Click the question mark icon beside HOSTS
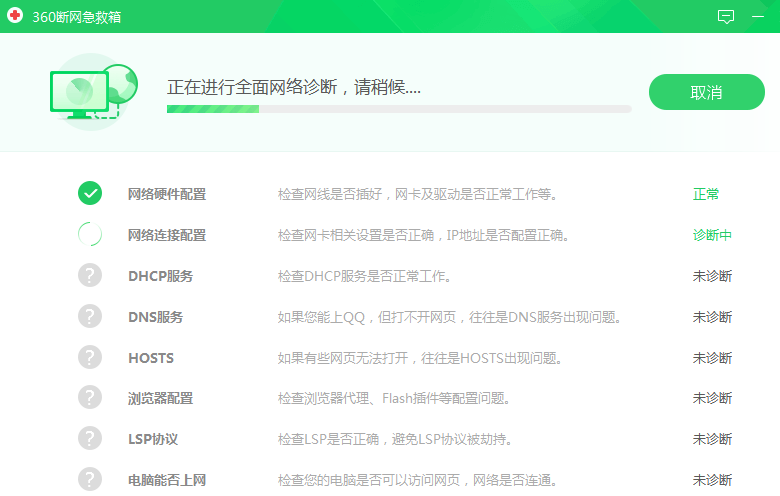 tap(90, 358)
